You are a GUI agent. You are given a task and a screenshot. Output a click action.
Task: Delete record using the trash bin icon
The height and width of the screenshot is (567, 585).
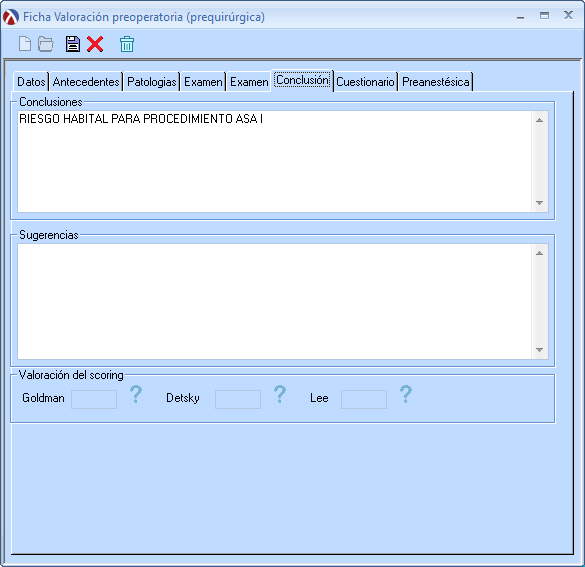tap(127, 44)
